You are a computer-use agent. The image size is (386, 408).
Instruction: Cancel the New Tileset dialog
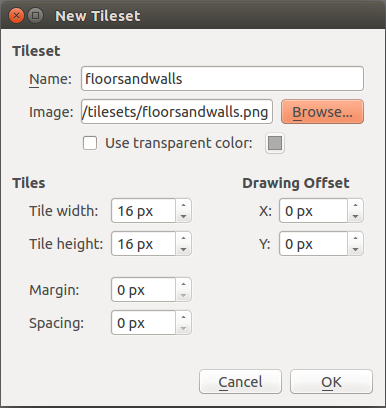[240, 382]
